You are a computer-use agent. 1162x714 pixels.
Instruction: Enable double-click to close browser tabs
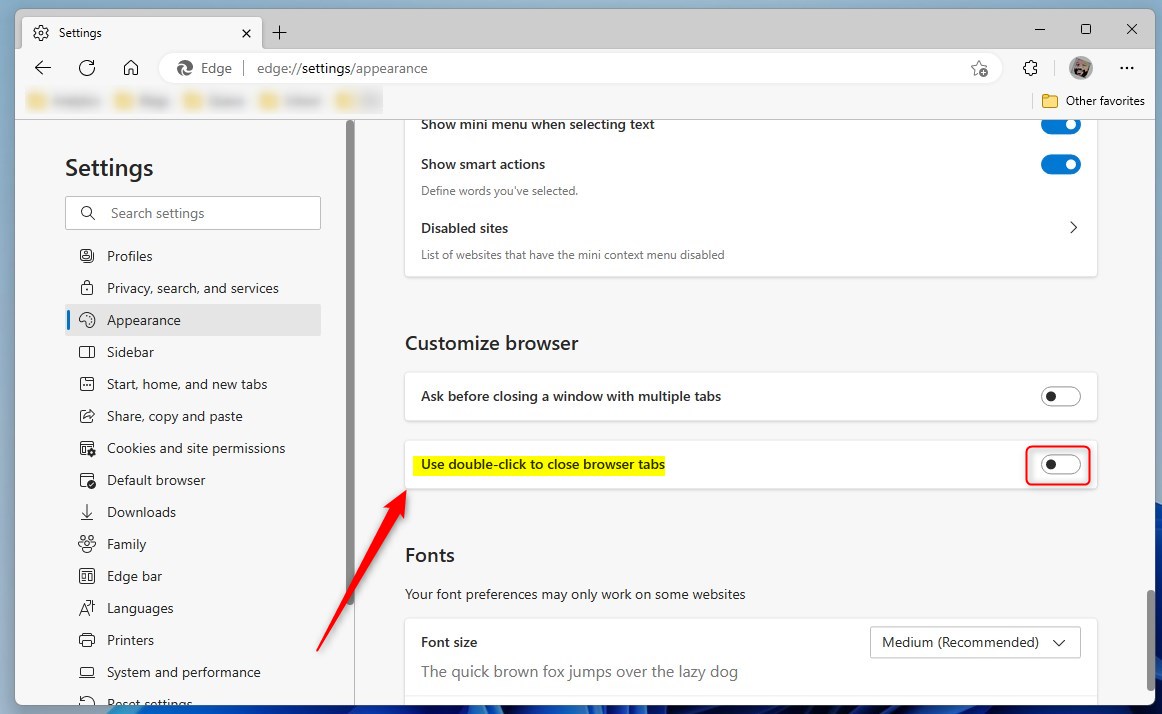pos(1060,465)
